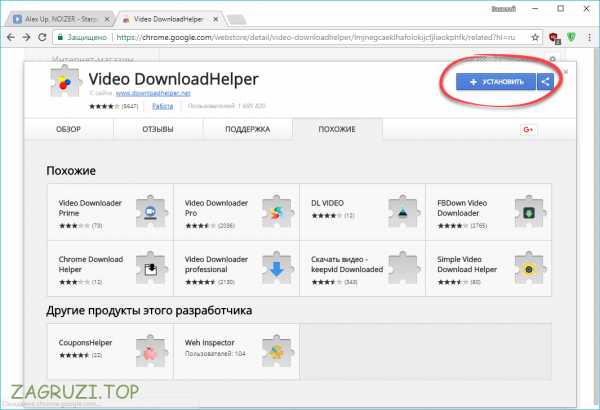Open Web Inspector title
The image size is (600, 410).
(x=209, y=343)
